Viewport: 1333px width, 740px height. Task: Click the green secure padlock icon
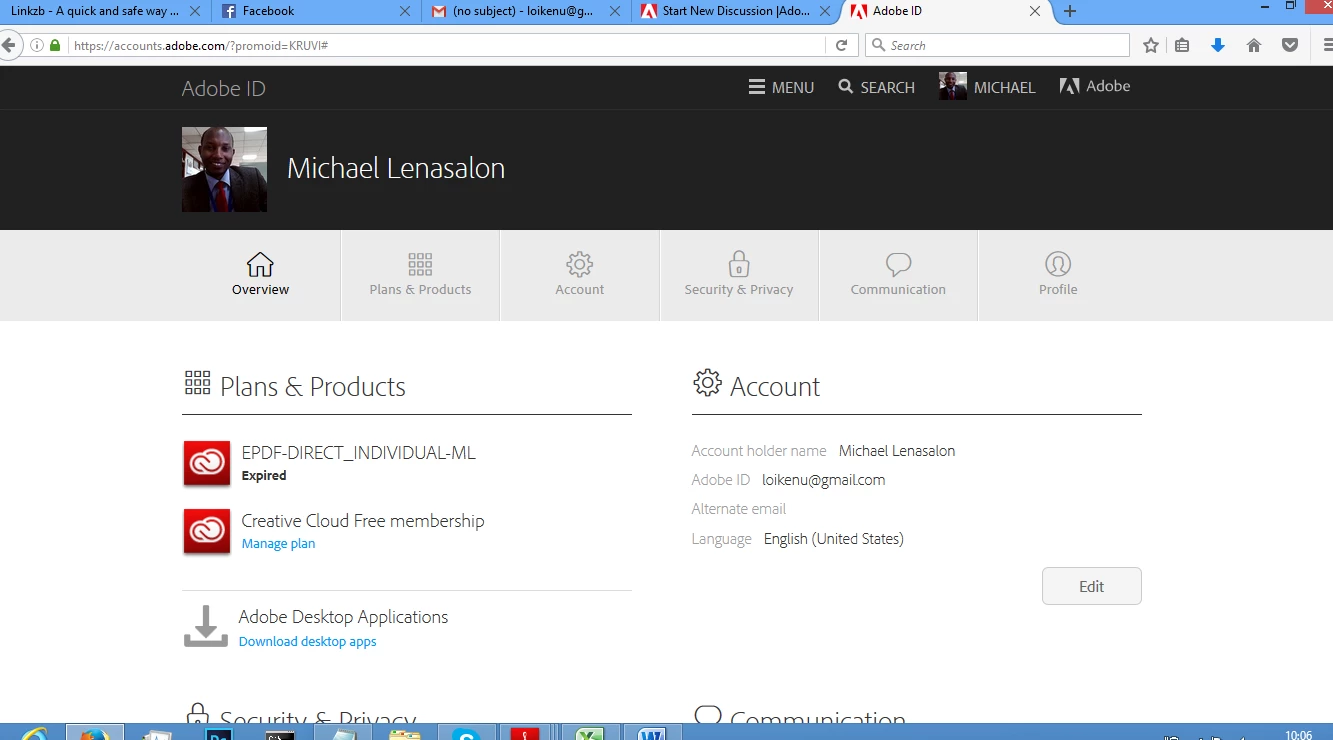pyautogui.click(x=55, y=45)
